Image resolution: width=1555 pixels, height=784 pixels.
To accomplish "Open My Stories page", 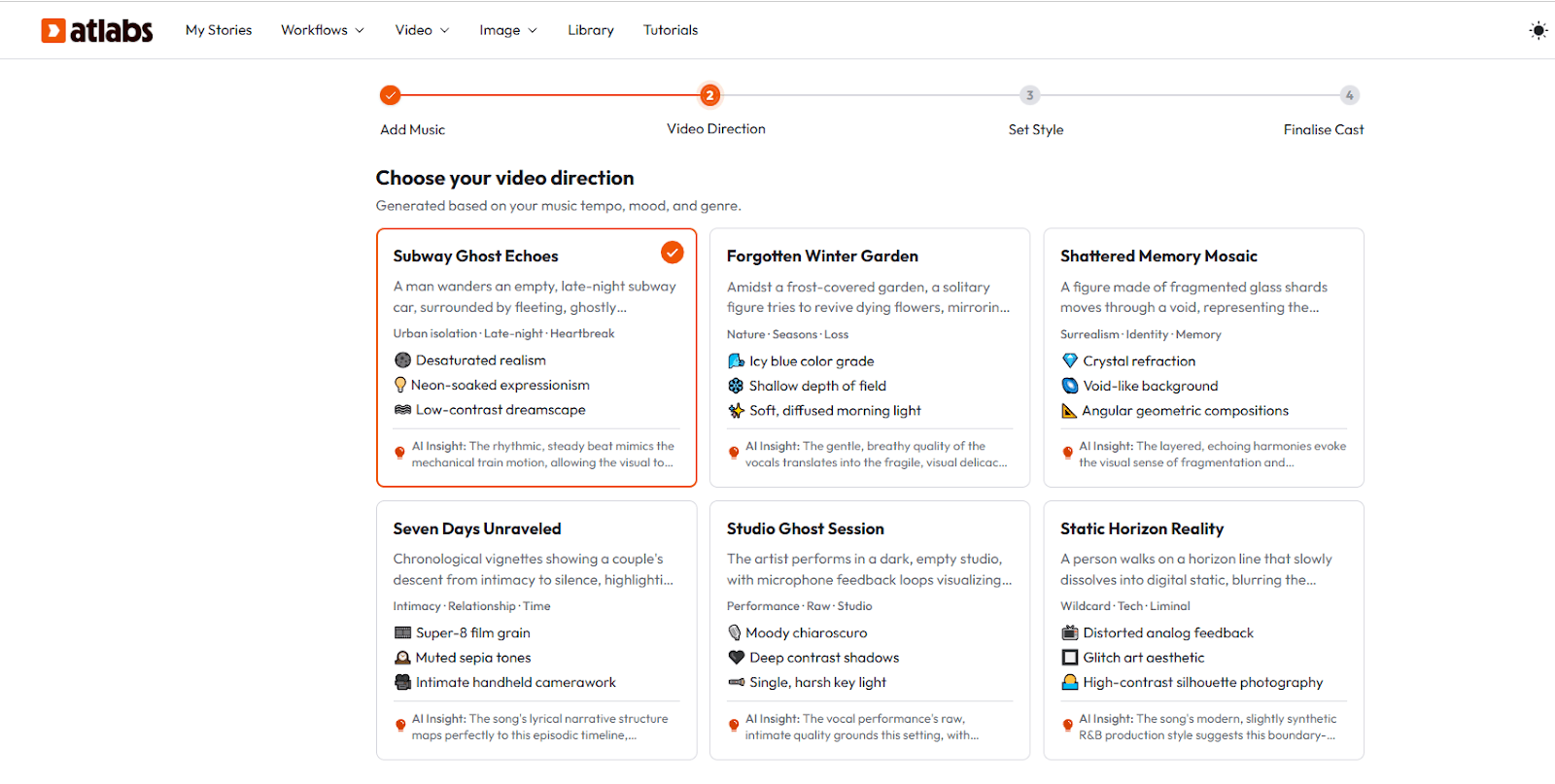I will pyautogui.click(x=219, y=30).
